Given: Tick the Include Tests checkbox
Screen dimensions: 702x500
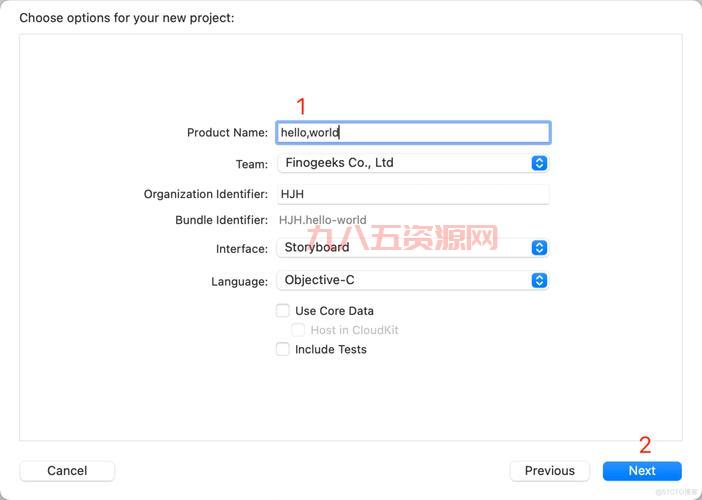Looking at the screenshot, I should pos(283,349).
